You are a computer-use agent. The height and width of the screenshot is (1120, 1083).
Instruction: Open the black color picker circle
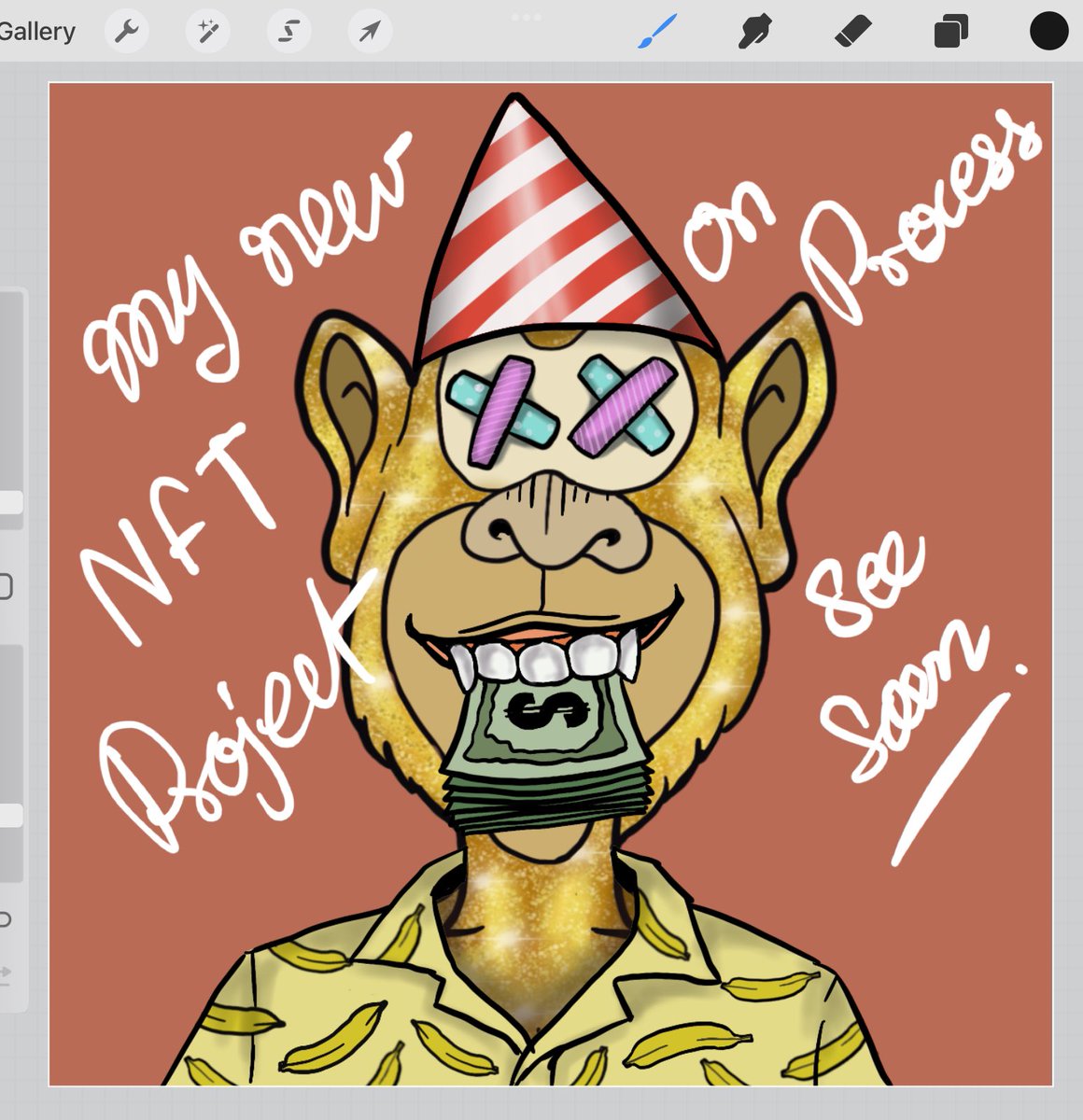pyautogui.click(x=1048, y=31)
